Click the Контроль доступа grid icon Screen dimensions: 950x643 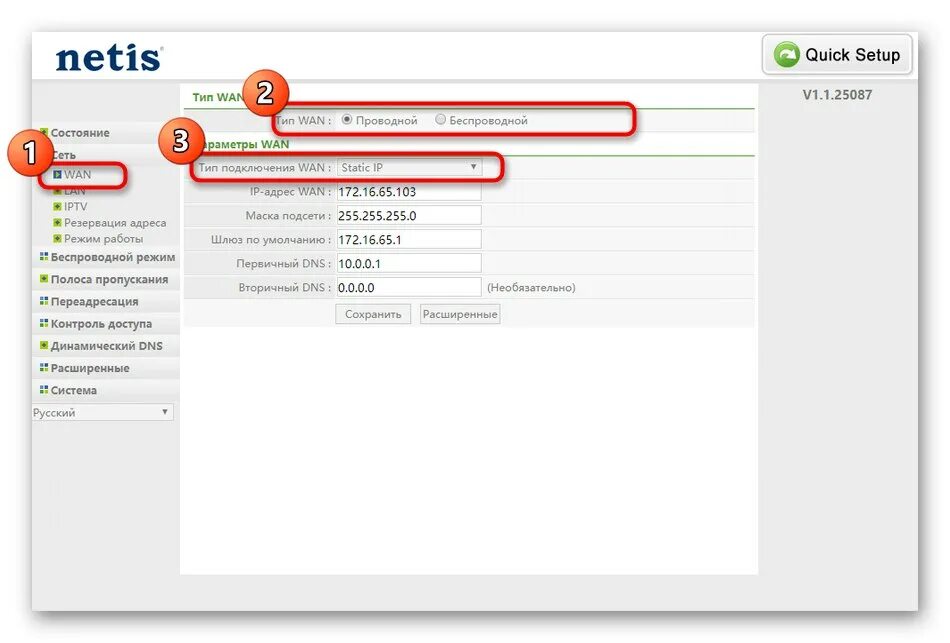[x=44, y=323]
